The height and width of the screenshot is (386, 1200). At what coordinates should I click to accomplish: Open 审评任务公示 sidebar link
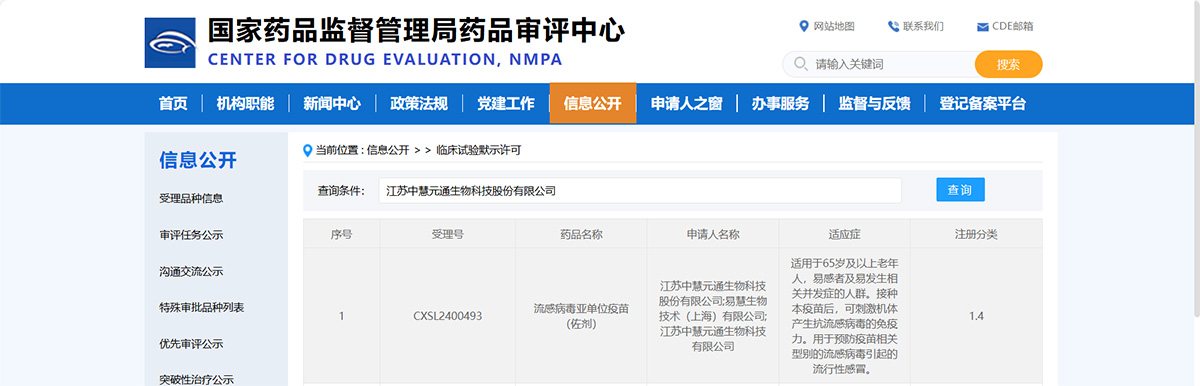(x=191, y=235)
